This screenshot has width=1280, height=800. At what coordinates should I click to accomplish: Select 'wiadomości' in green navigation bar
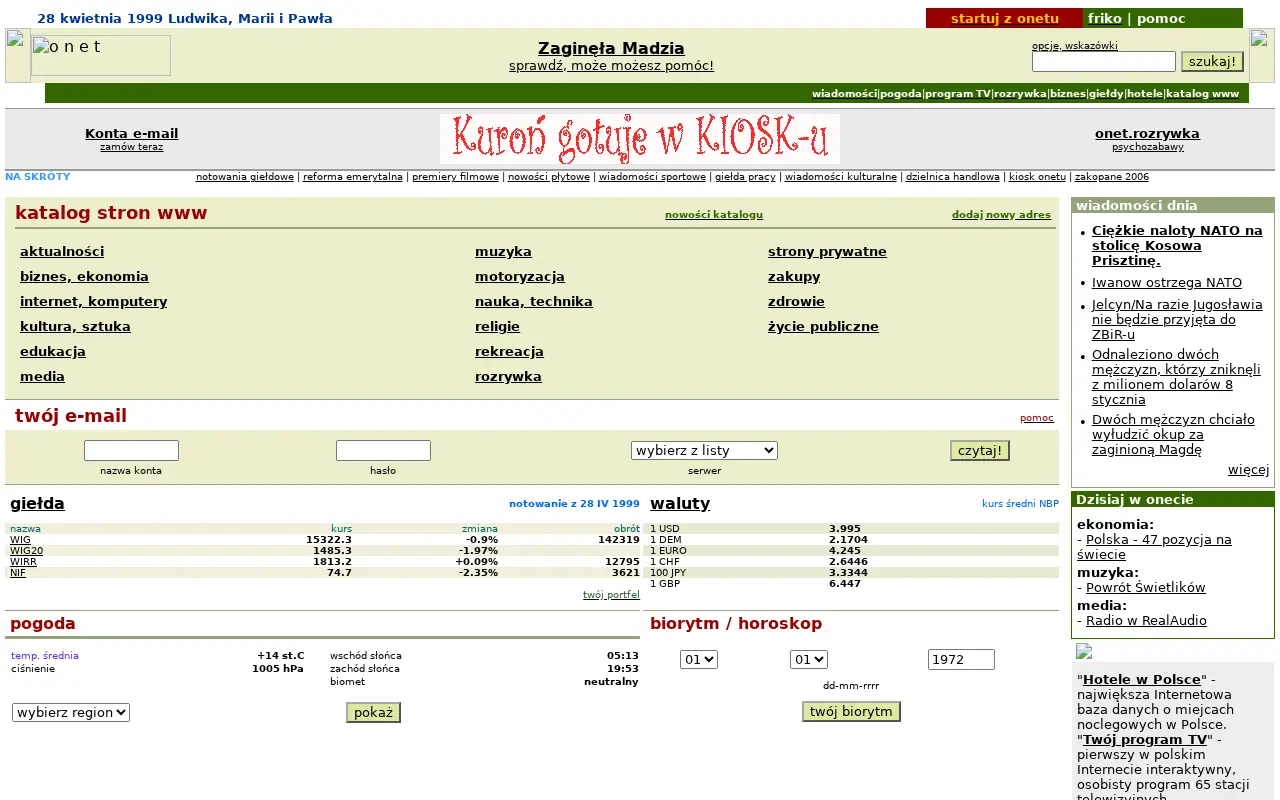[x=844, y=93]
